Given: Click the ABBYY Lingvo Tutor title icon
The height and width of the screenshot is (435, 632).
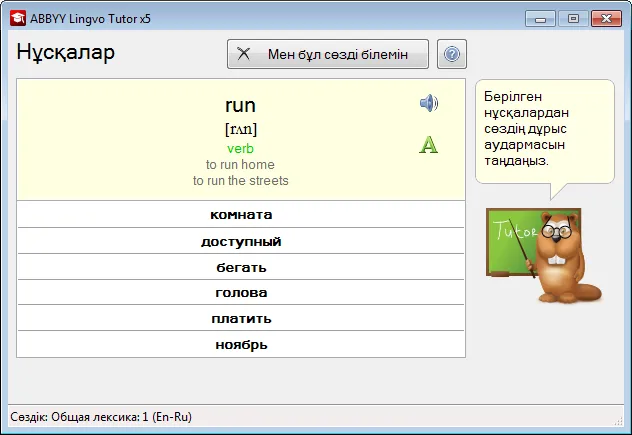Looking at the screenshot, I should coord(18,19).
